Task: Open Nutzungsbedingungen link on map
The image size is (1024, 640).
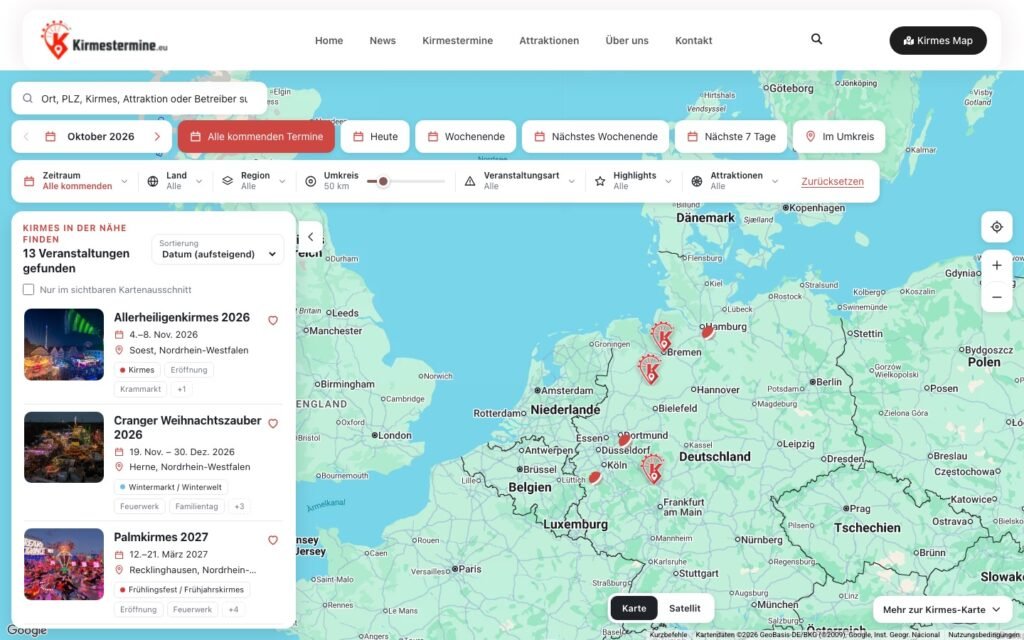Action: coord(984,635)
